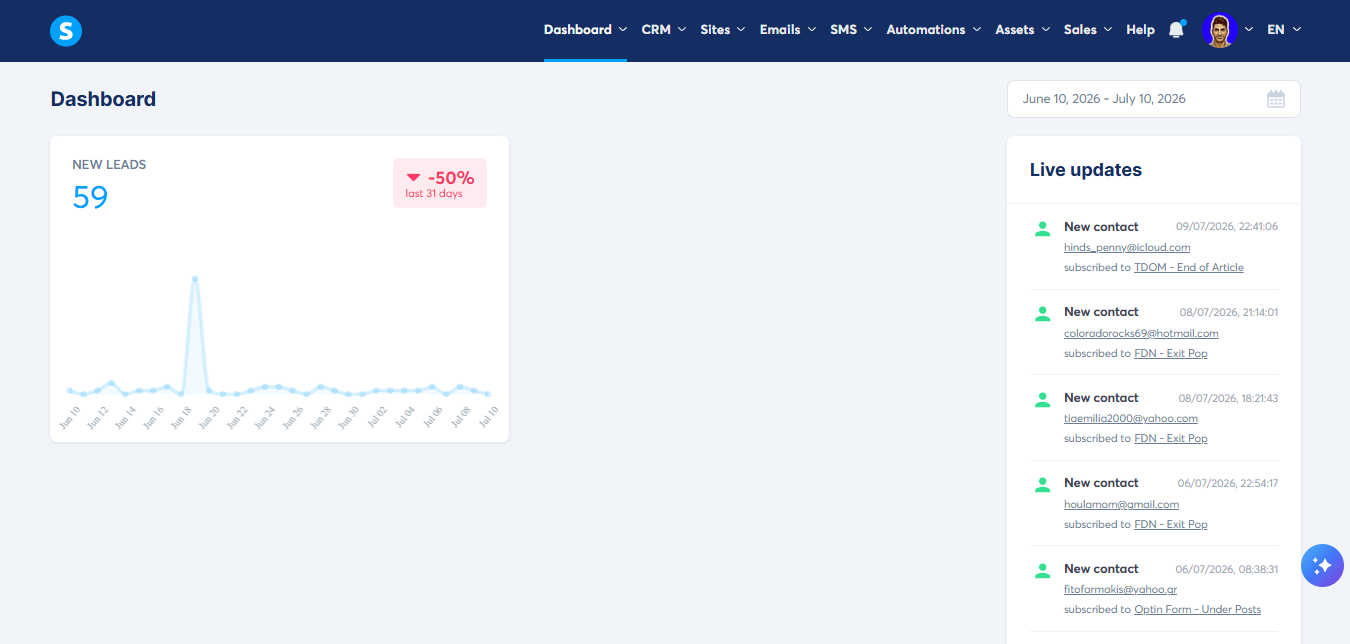This screenshot has height=644, width=1350.
Task: Click the calendar icon in date range field
Action: point(1276,99)
